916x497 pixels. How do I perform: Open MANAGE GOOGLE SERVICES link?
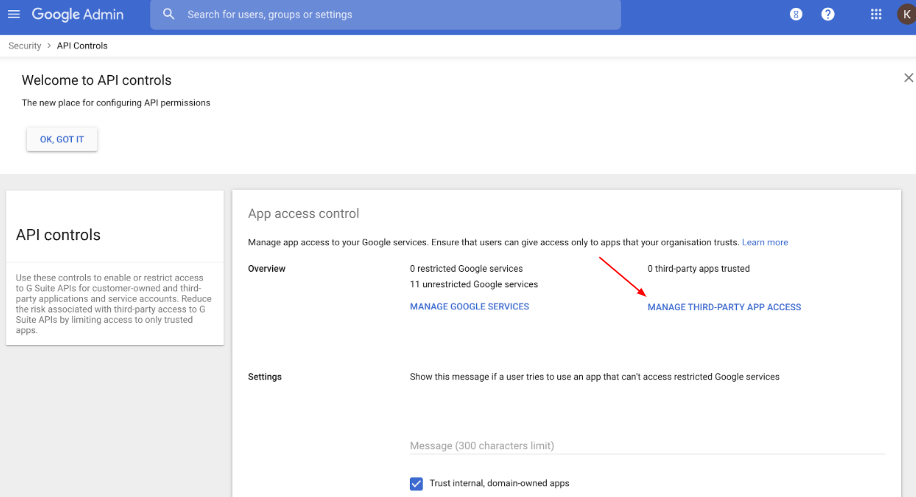[469, 307]
